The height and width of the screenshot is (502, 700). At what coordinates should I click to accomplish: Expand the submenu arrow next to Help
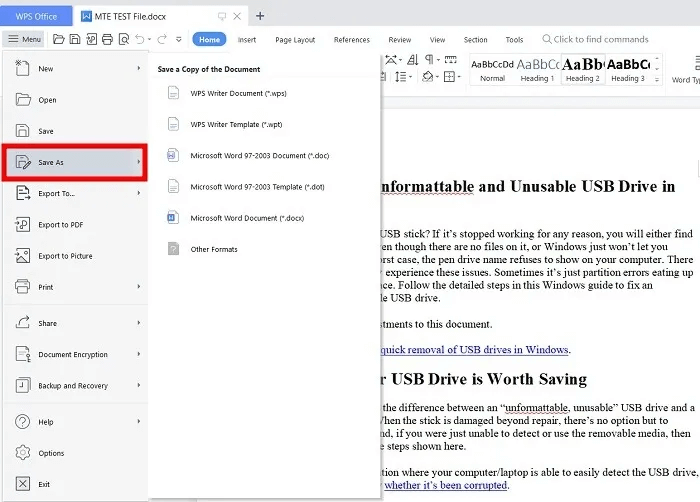click(x=139, y=421)
